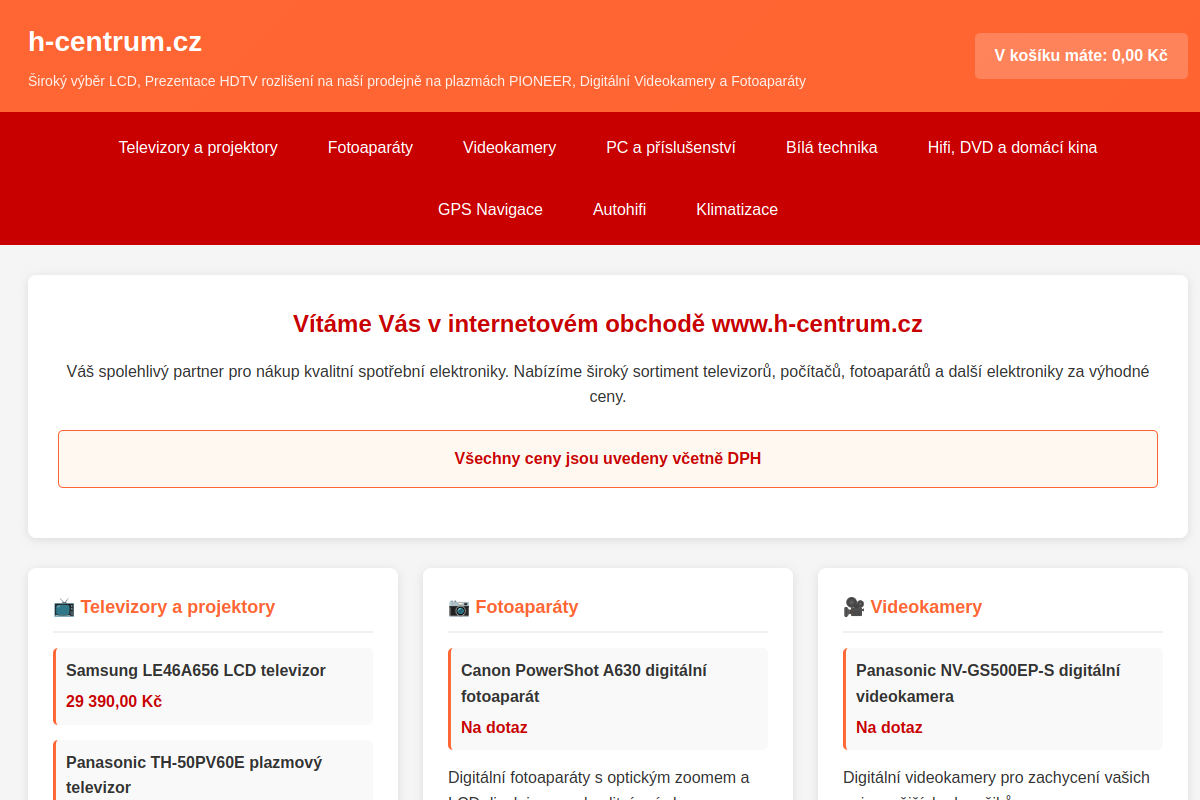Screen dimensions: 1200x800
Task: Open Hifi, DVD a domácí kina menu
Action: tap(1012, 148)
